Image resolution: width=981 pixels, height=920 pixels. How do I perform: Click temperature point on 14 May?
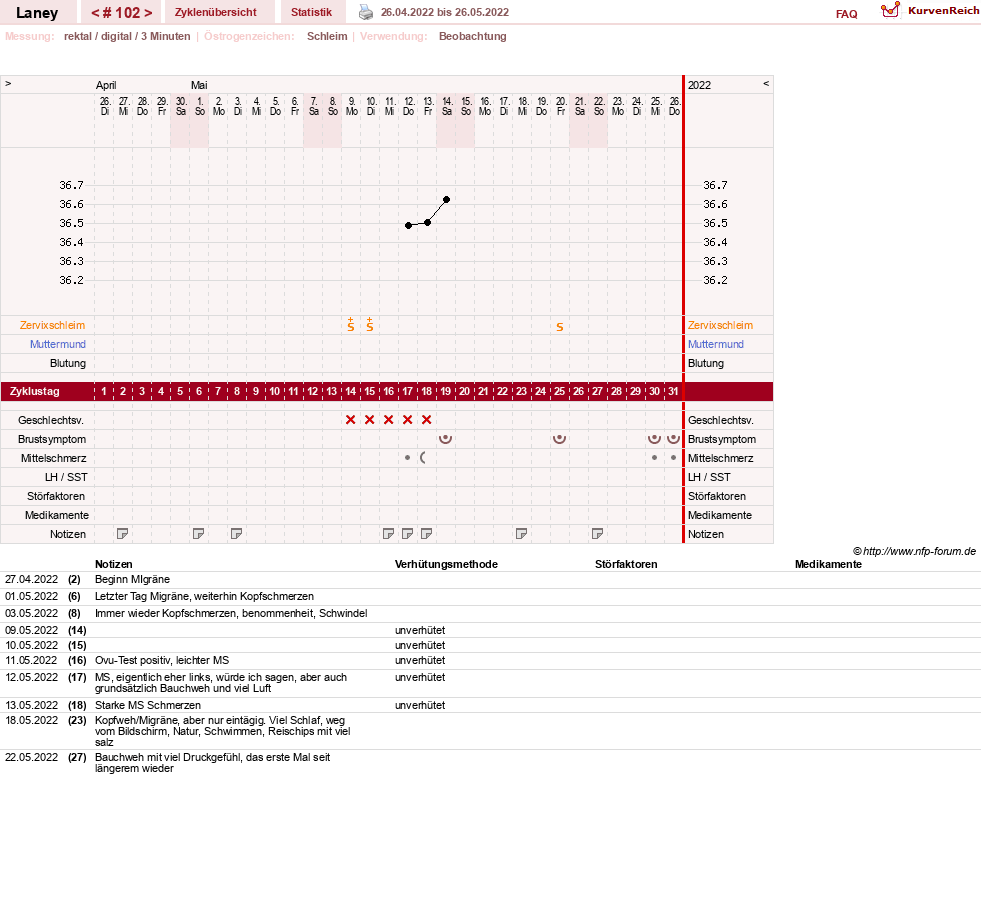coord(447,200)
